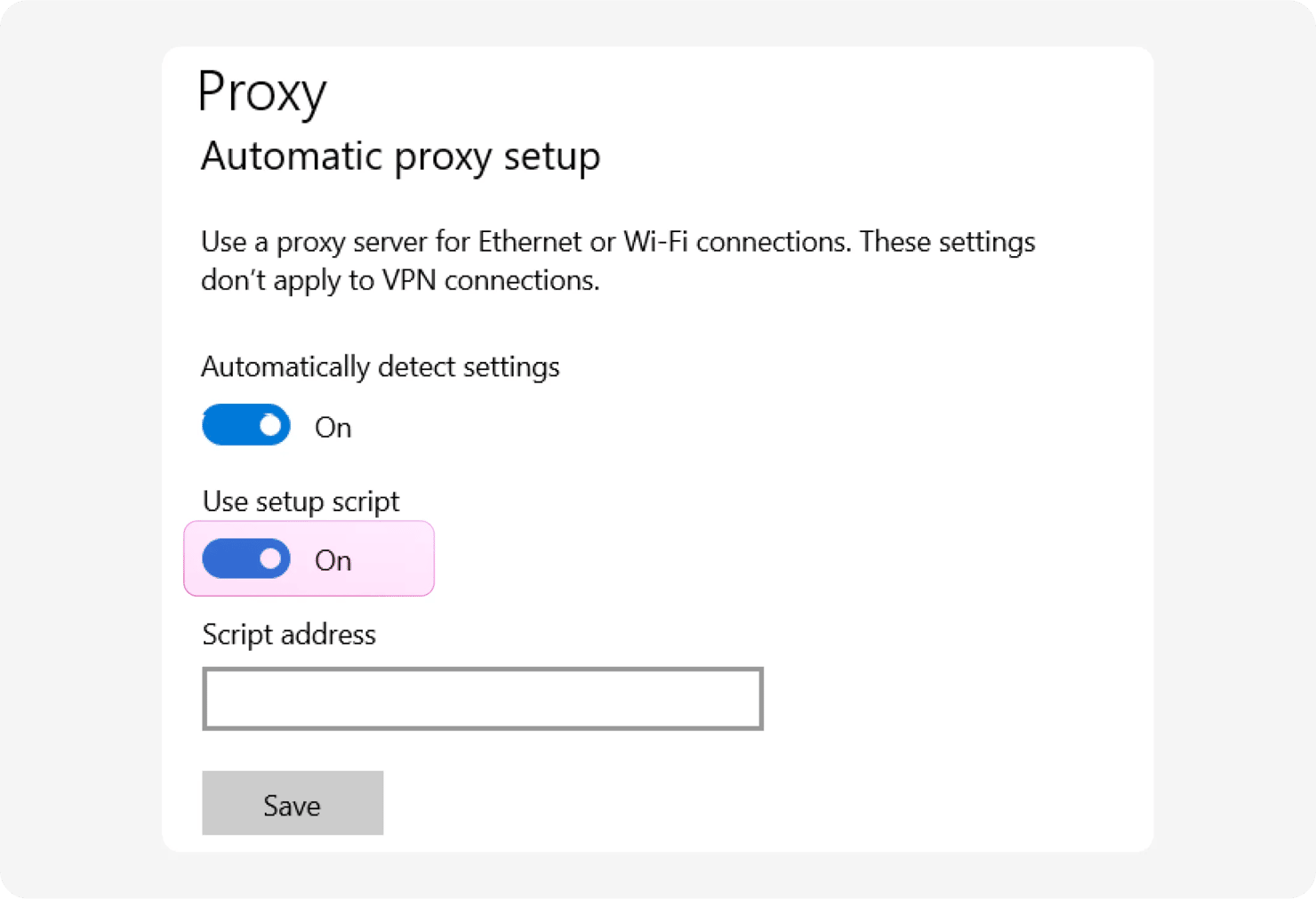Screen dimensions: 1316x899
Task: Click the Proxy page title
Action: tap(262, 92)
